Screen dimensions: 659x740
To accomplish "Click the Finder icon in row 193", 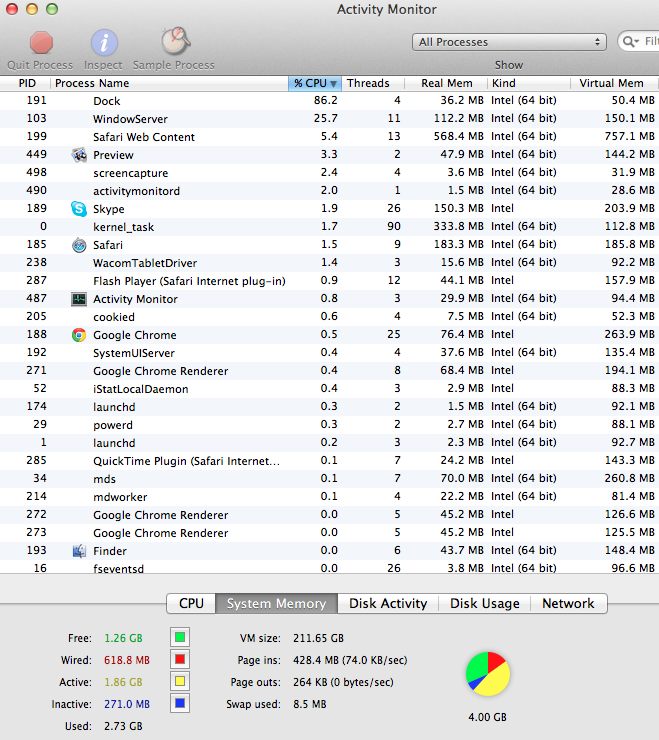I will coord(79,551).
